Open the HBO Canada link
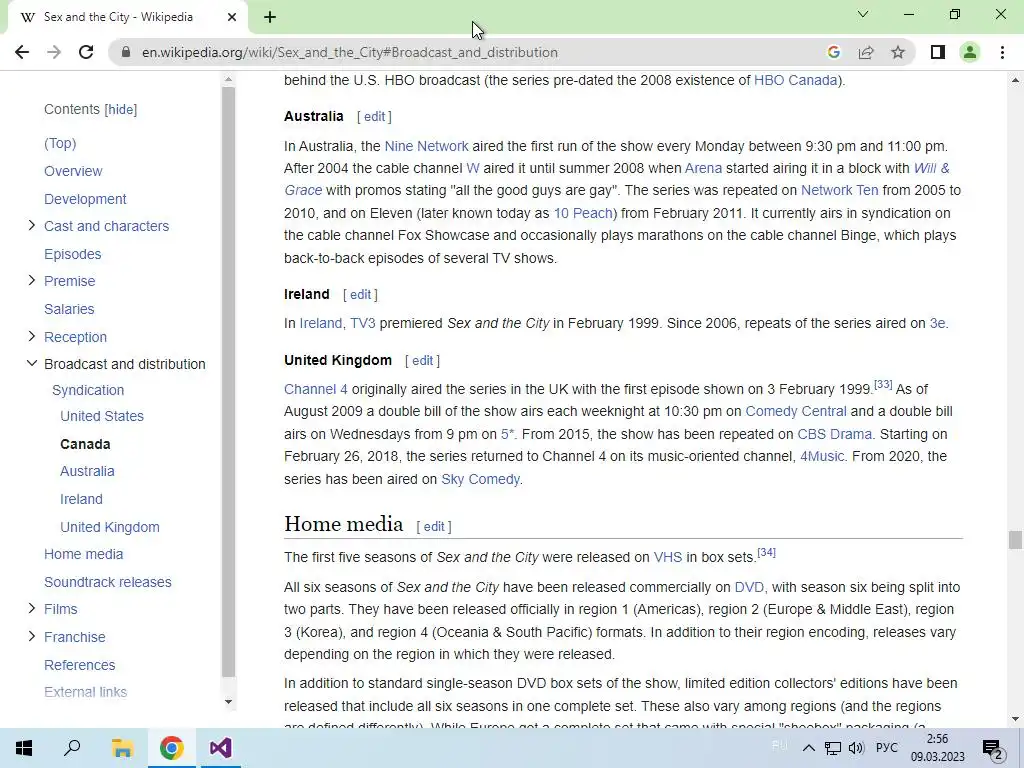This screenshot has height=768, width=1024. coord(795,80)
